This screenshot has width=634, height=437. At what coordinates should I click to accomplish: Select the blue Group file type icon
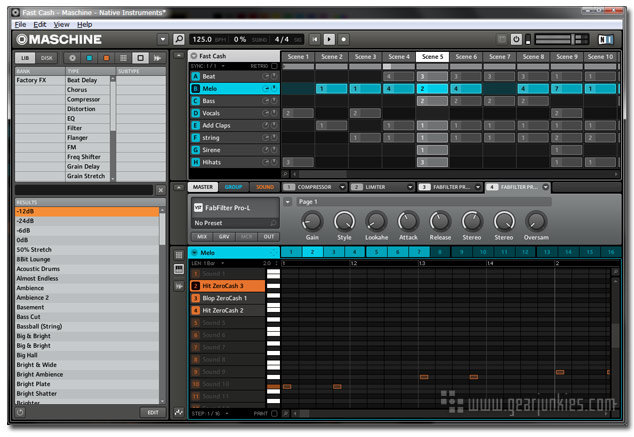point(90,58)
